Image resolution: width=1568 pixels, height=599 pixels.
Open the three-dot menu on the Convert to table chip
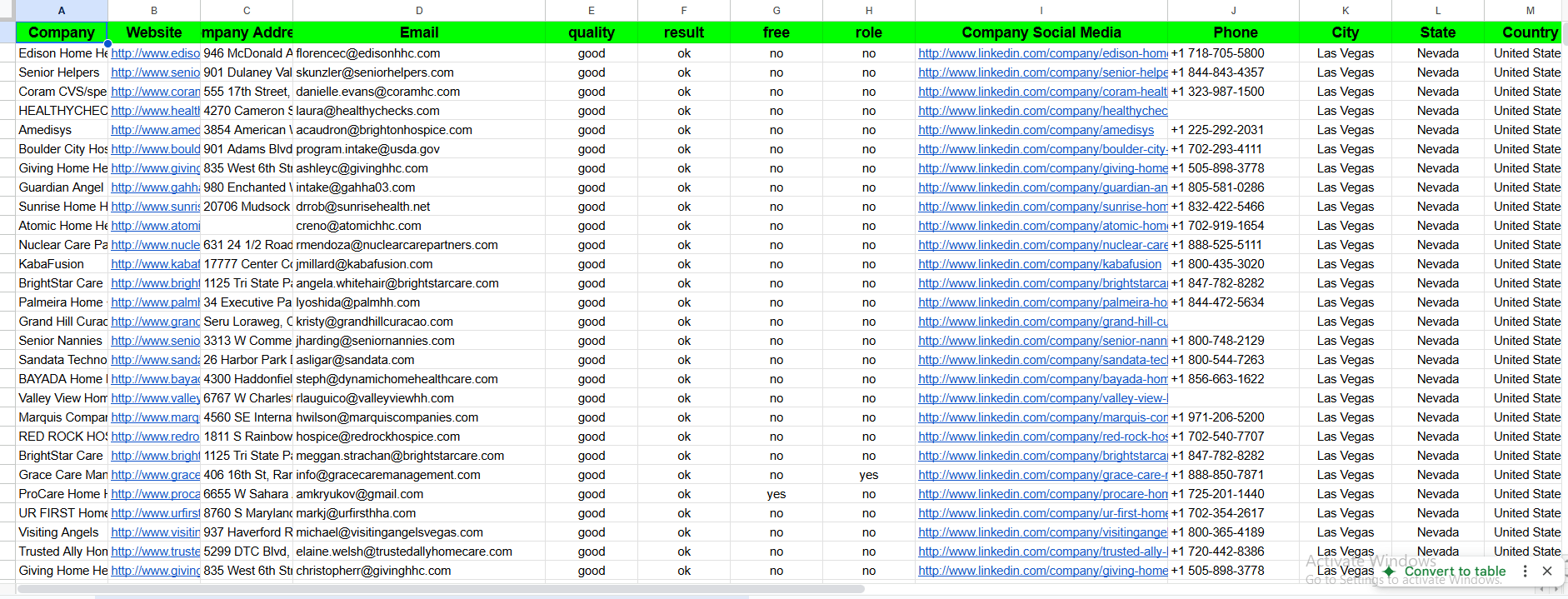pos(1526,572)
